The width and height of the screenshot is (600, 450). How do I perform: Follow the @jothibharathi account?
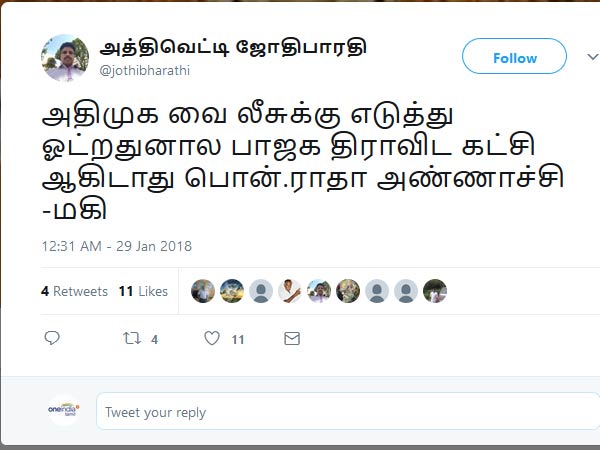tap(514, 56)
